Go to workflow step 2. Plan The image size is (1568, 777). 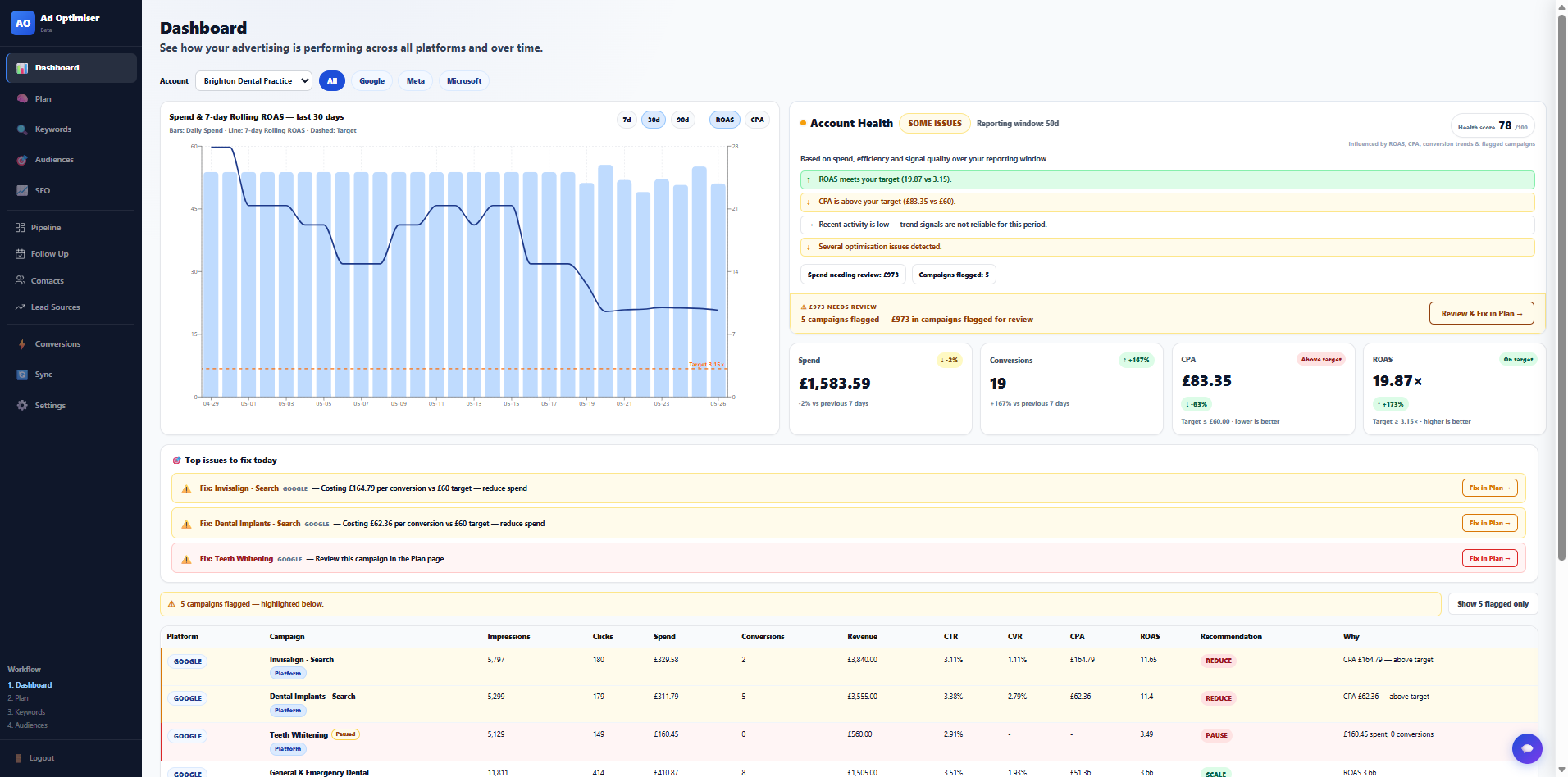pyautogui.click(x=18, y=698)
